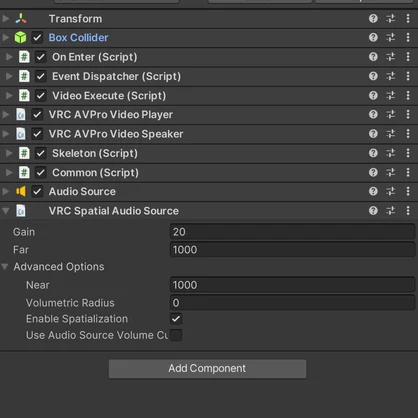Collapse the Advanced Options section

pyautogui.click(x=5, y=267)
